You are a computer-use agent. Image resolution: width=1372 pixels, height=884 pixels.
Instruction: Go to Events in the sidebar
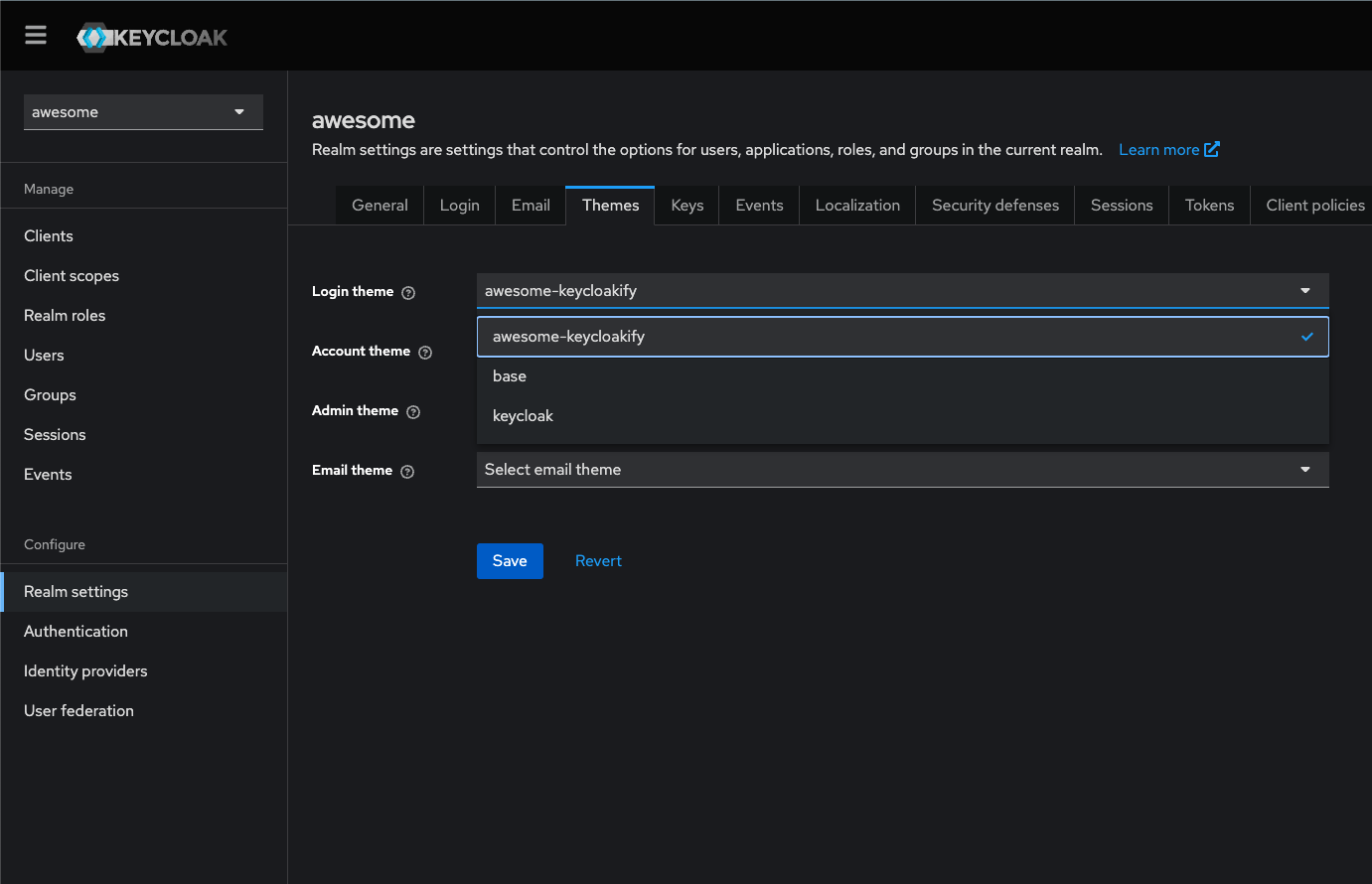pyautogui.click(x=144, y=475)
